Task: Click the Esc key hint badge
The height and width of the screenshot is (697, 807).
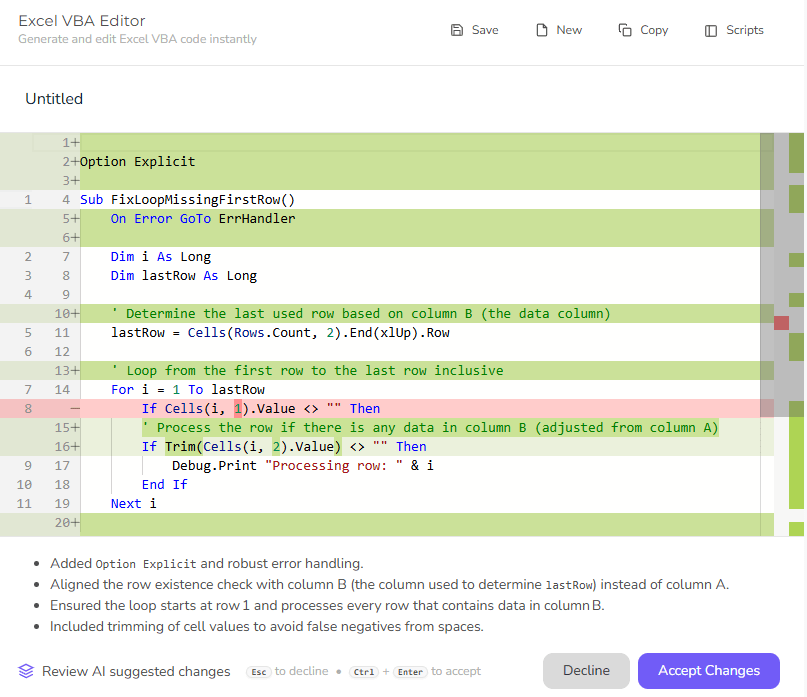Action: (258, 671)
